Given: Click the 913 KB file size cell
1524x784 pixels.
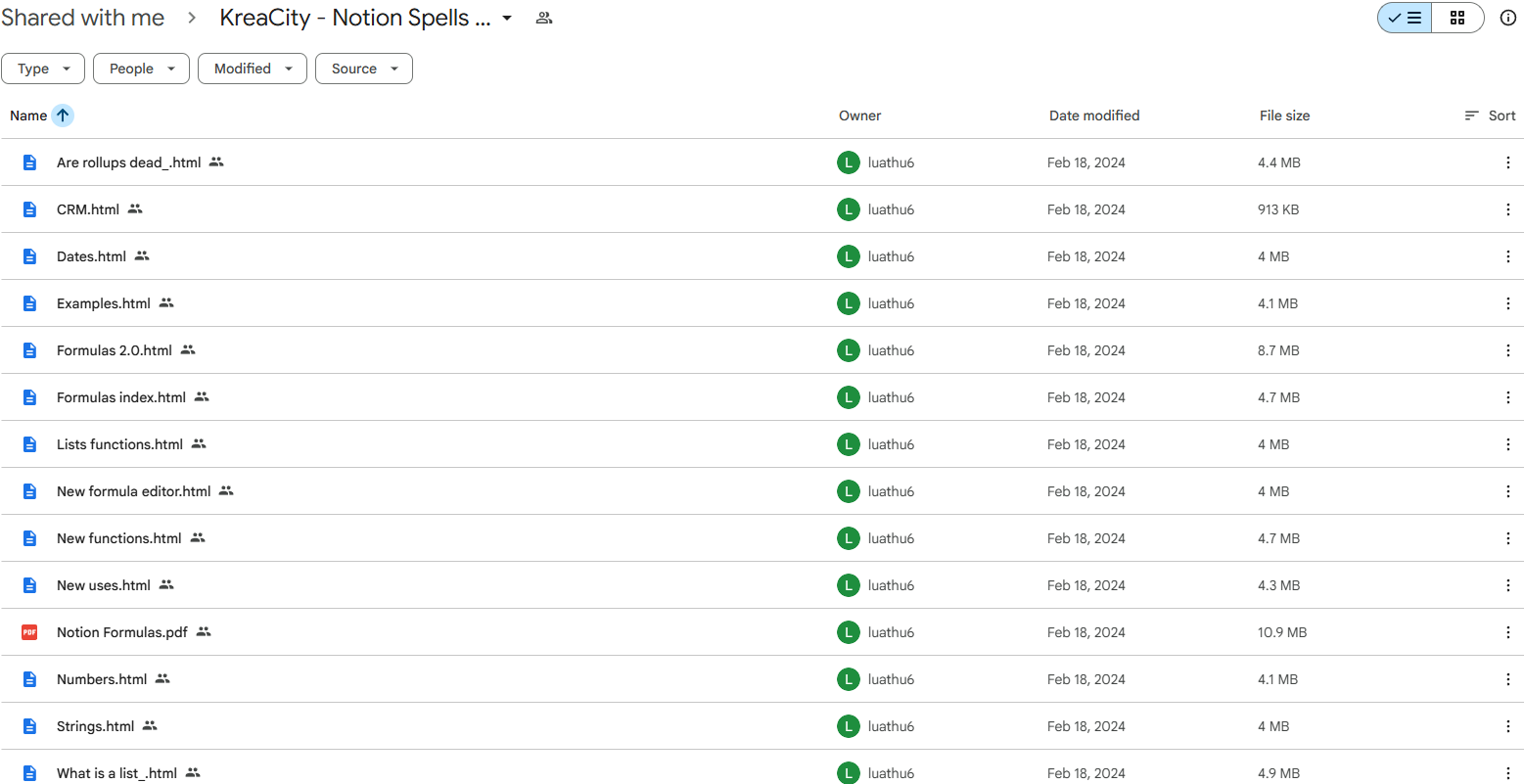Looking at the screenshot, I should click(1278, 209).
